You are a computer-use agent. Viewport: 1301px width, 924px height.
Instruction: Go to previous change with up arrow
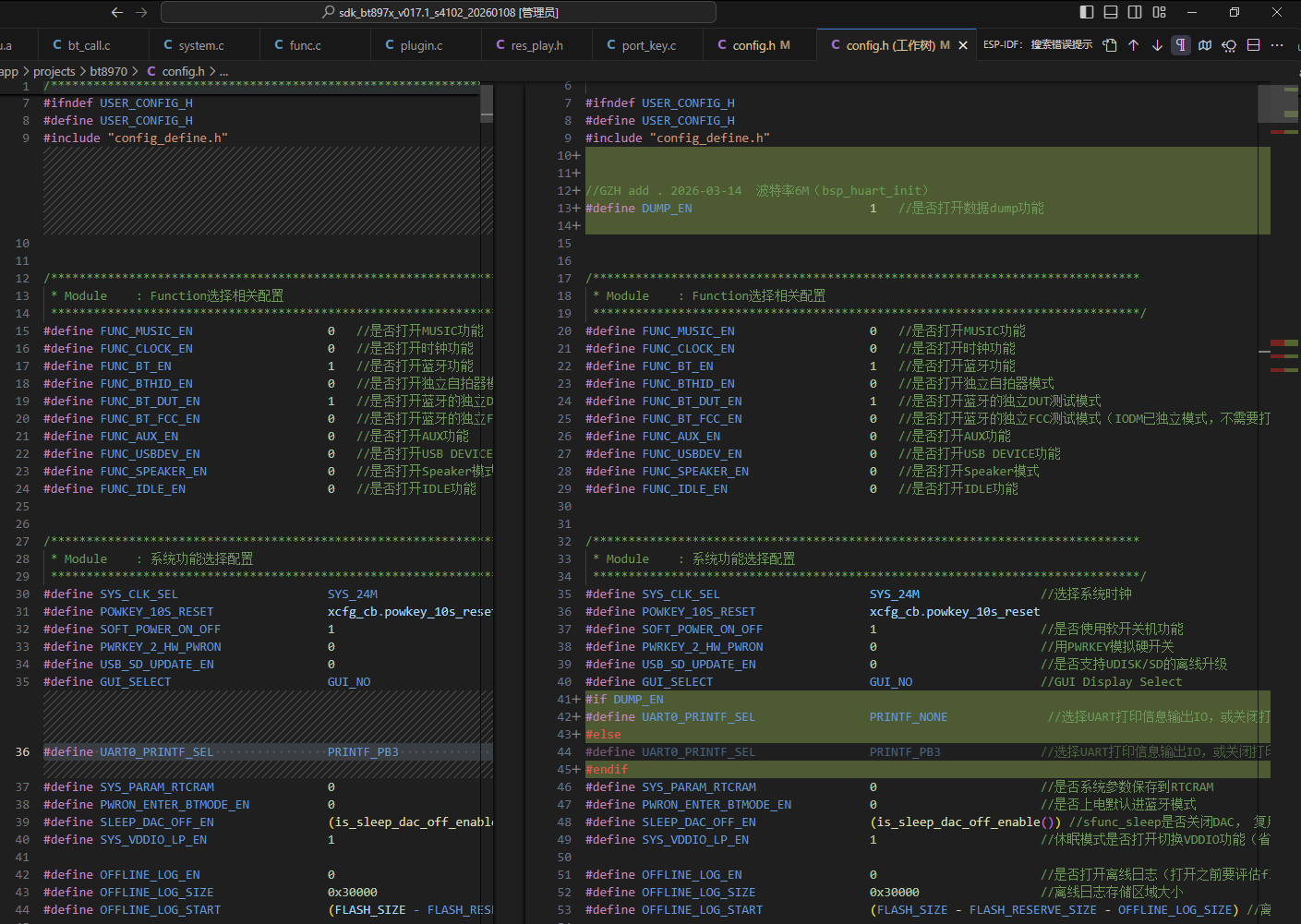click(x=1133, y=45)
